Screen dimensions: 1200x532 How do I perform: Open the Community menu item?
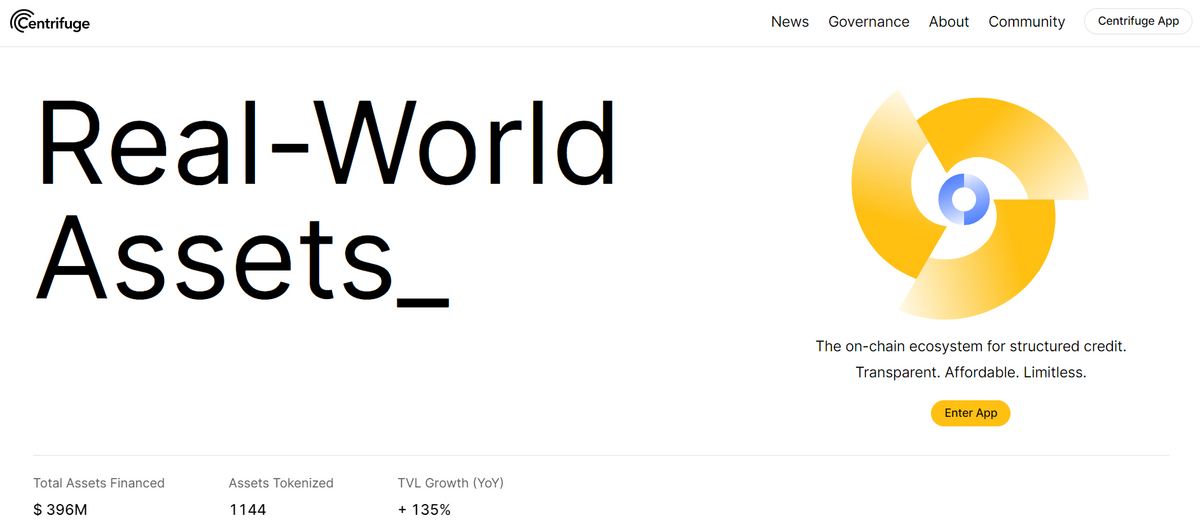[1027, 22]
